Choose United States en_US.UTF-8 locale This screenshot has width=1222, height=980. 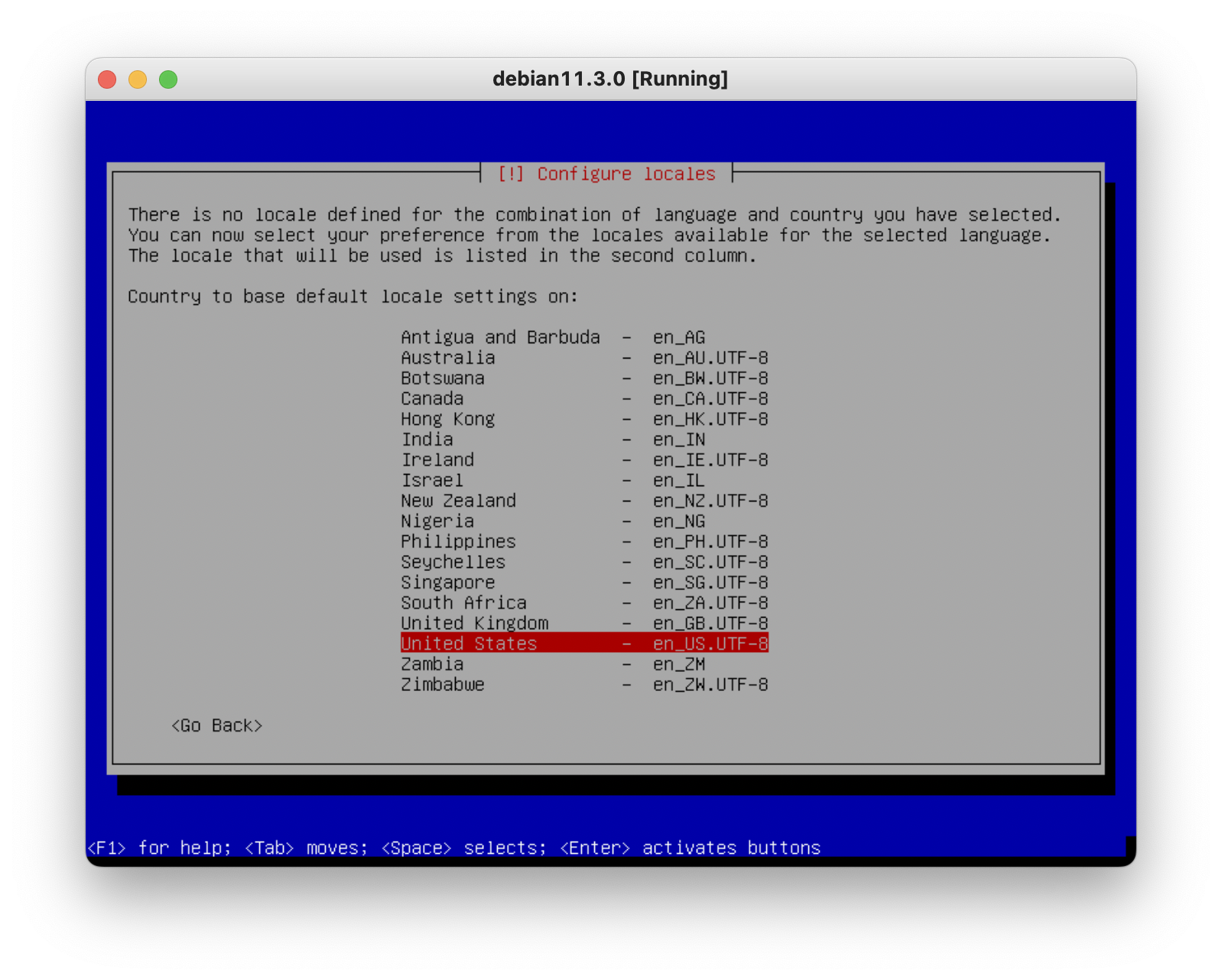point(584,644)
